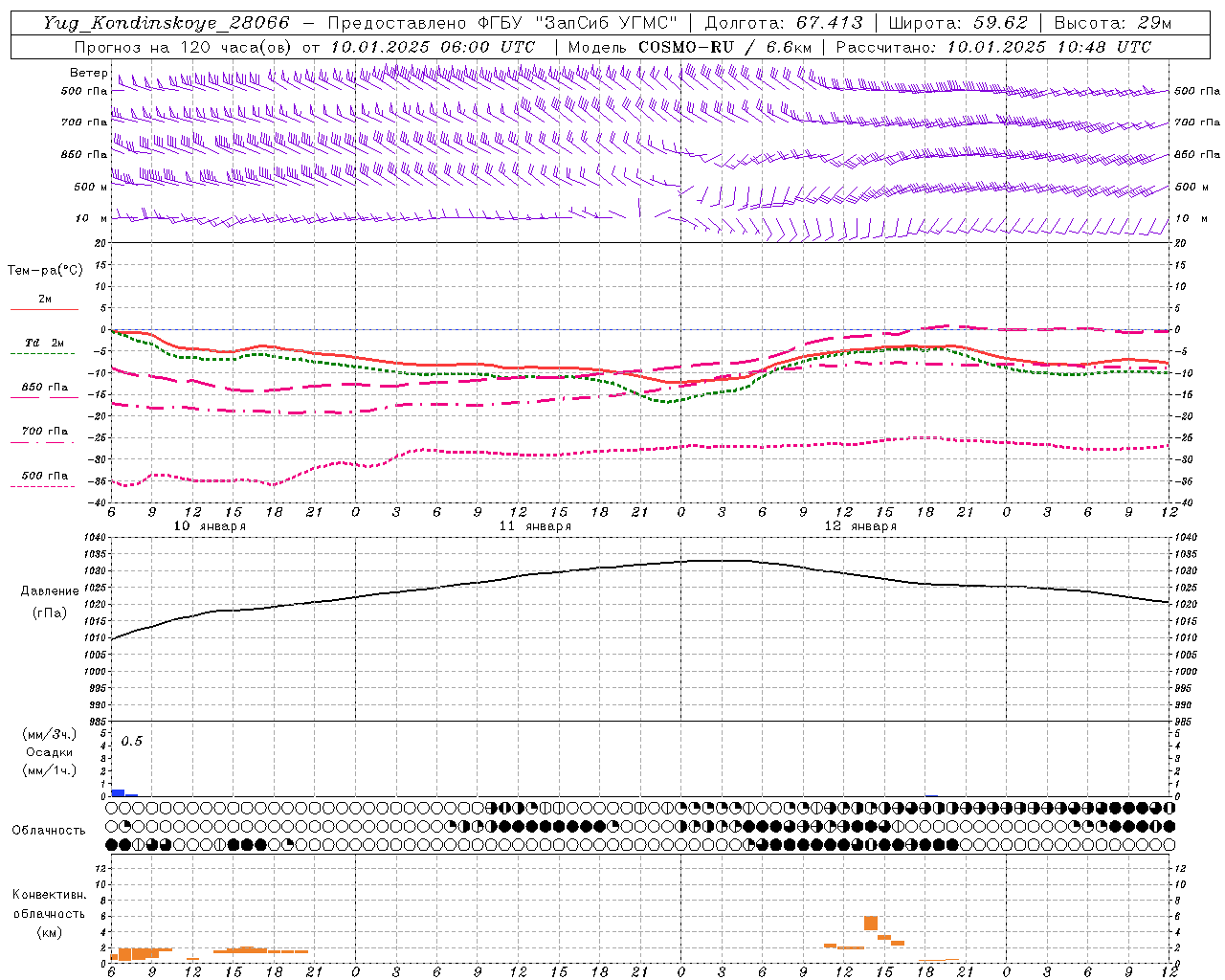Click the 0.5 precipitation total value
This screenshot has height=980, width=1225.
pyautogui.click(x=131, y=742)
